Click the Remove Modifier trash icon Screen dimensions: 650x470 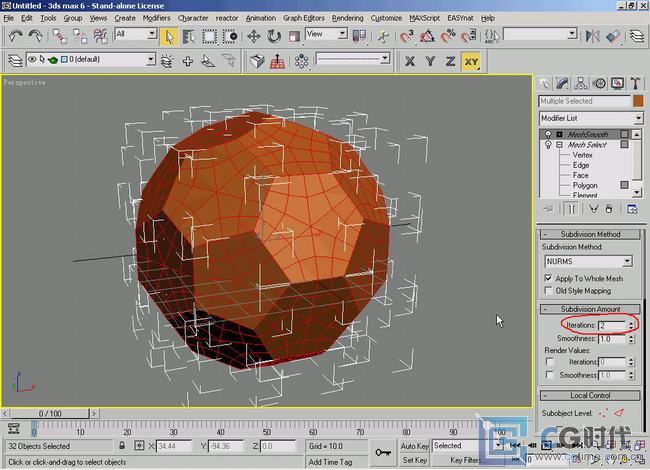pos(609,209)
